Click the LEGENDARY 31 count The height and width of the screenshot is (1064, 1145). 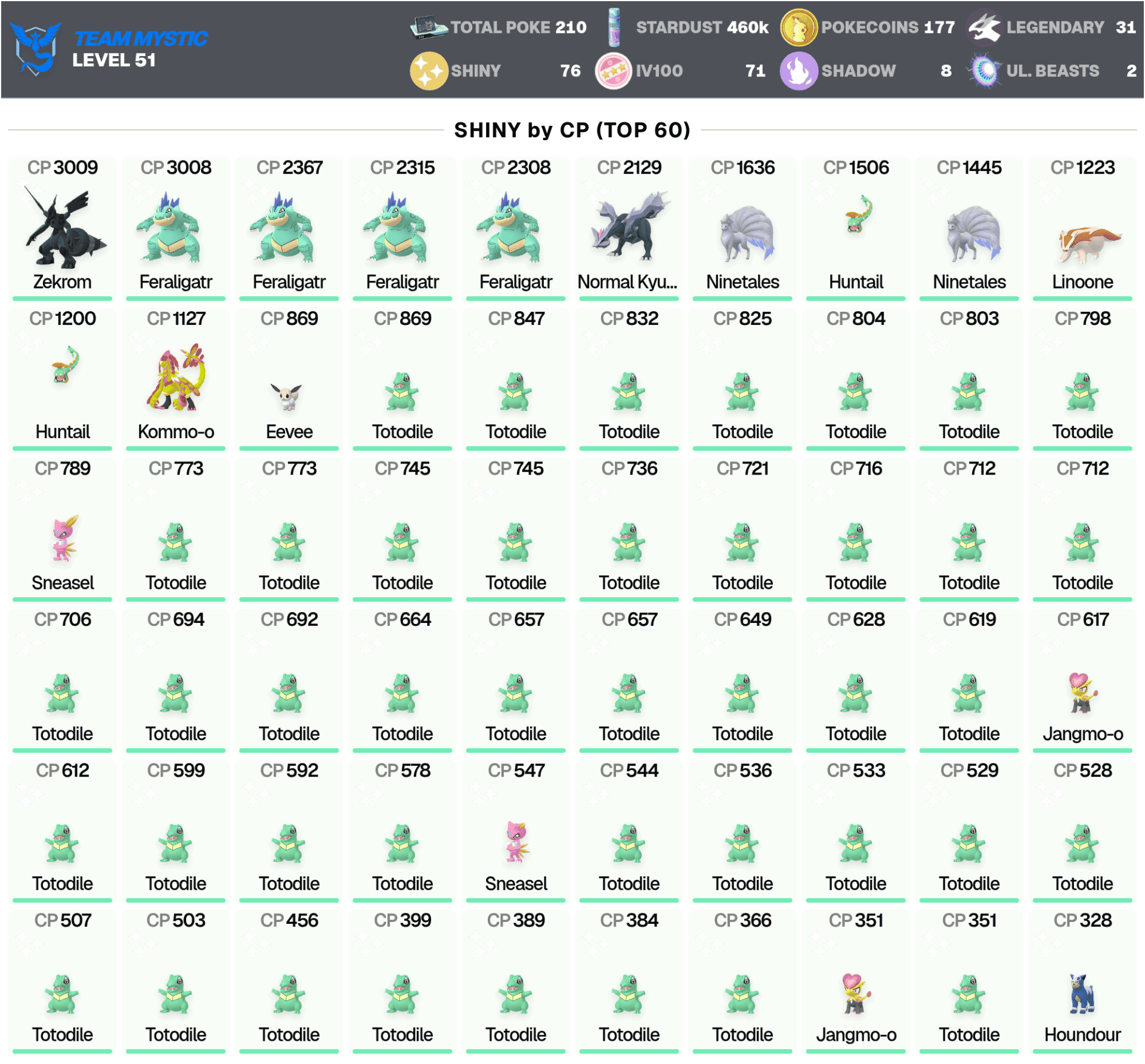click(1125, 27)
